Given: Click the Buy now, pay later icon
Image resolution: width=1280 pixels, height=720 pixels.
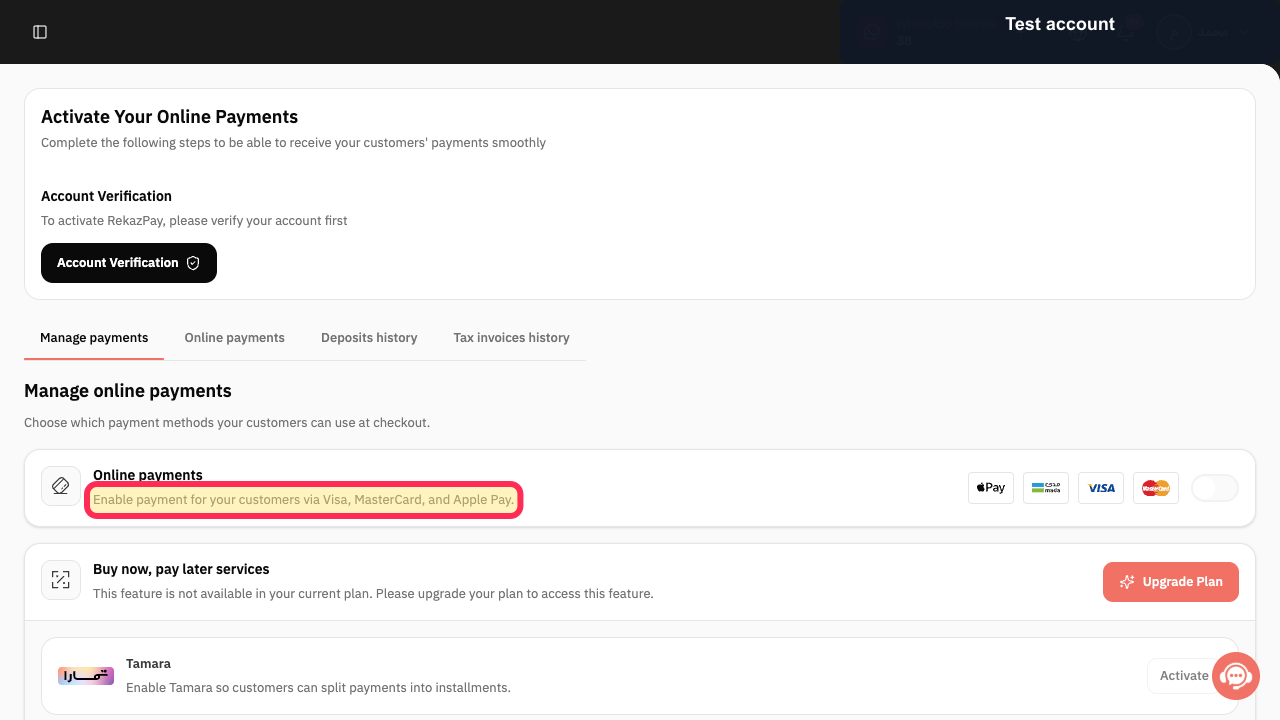Looking at the screenshot, I should (x=61, y=580).
